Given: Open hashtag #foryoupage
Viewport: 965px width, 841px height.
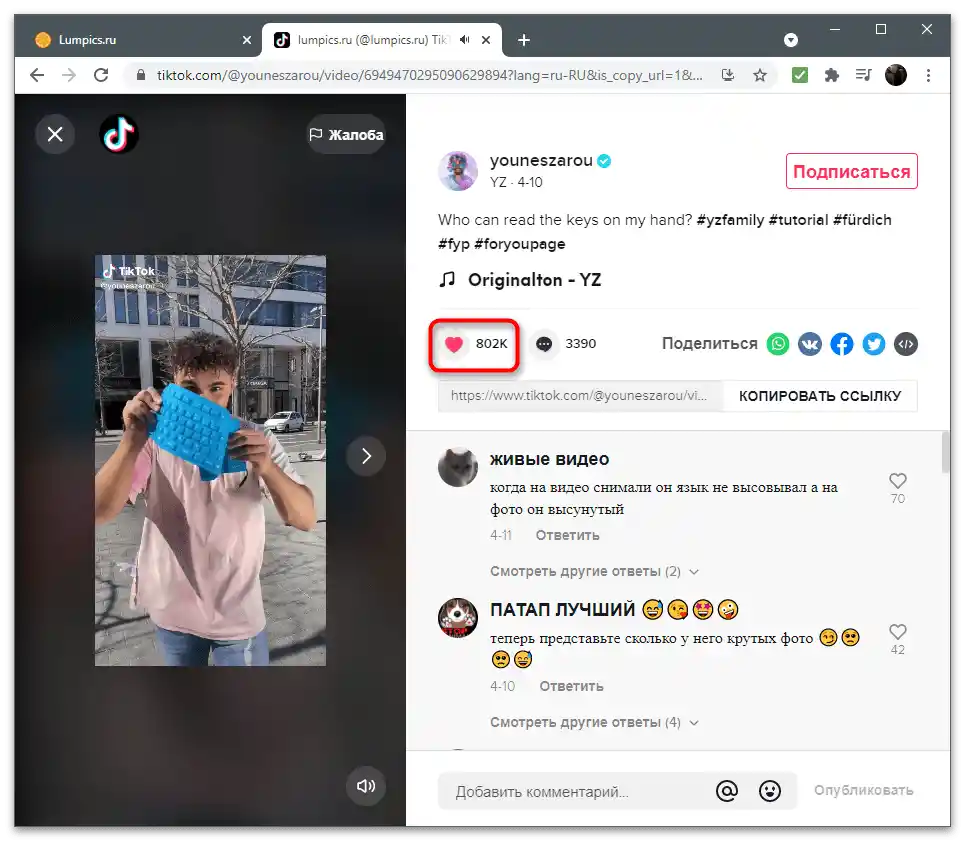Looking at the screenshot, I should pos(520,244).
